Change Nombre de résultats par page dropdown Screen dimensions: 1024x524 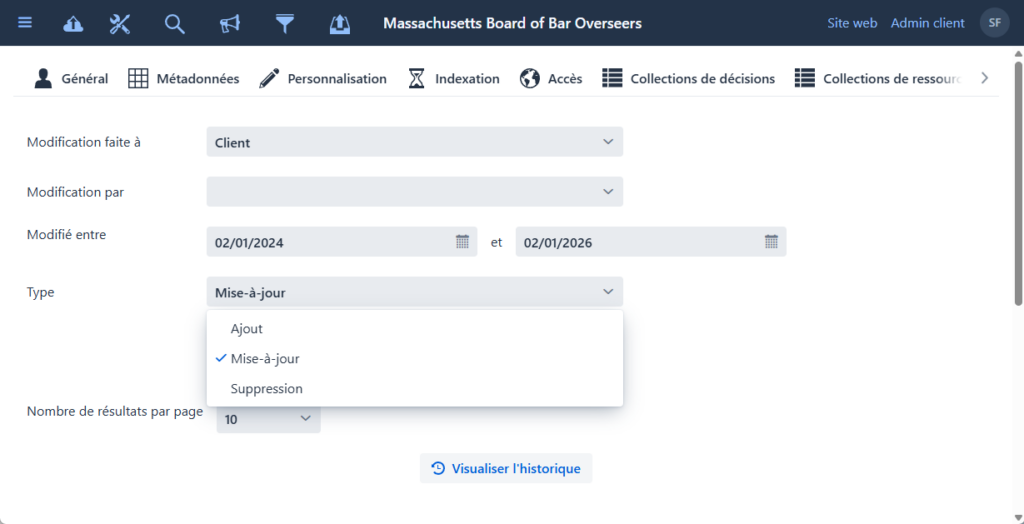[x=269, y=419]
